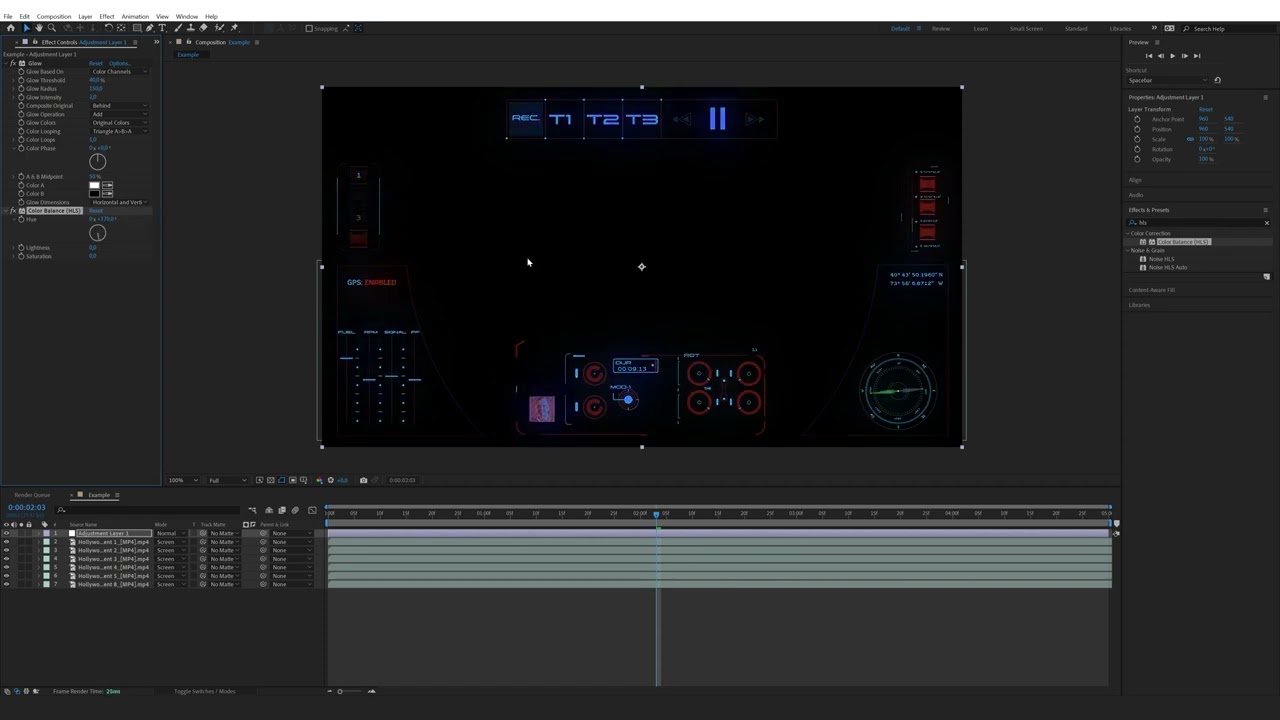Select the Eraser tool

click(x=204, y=28)
